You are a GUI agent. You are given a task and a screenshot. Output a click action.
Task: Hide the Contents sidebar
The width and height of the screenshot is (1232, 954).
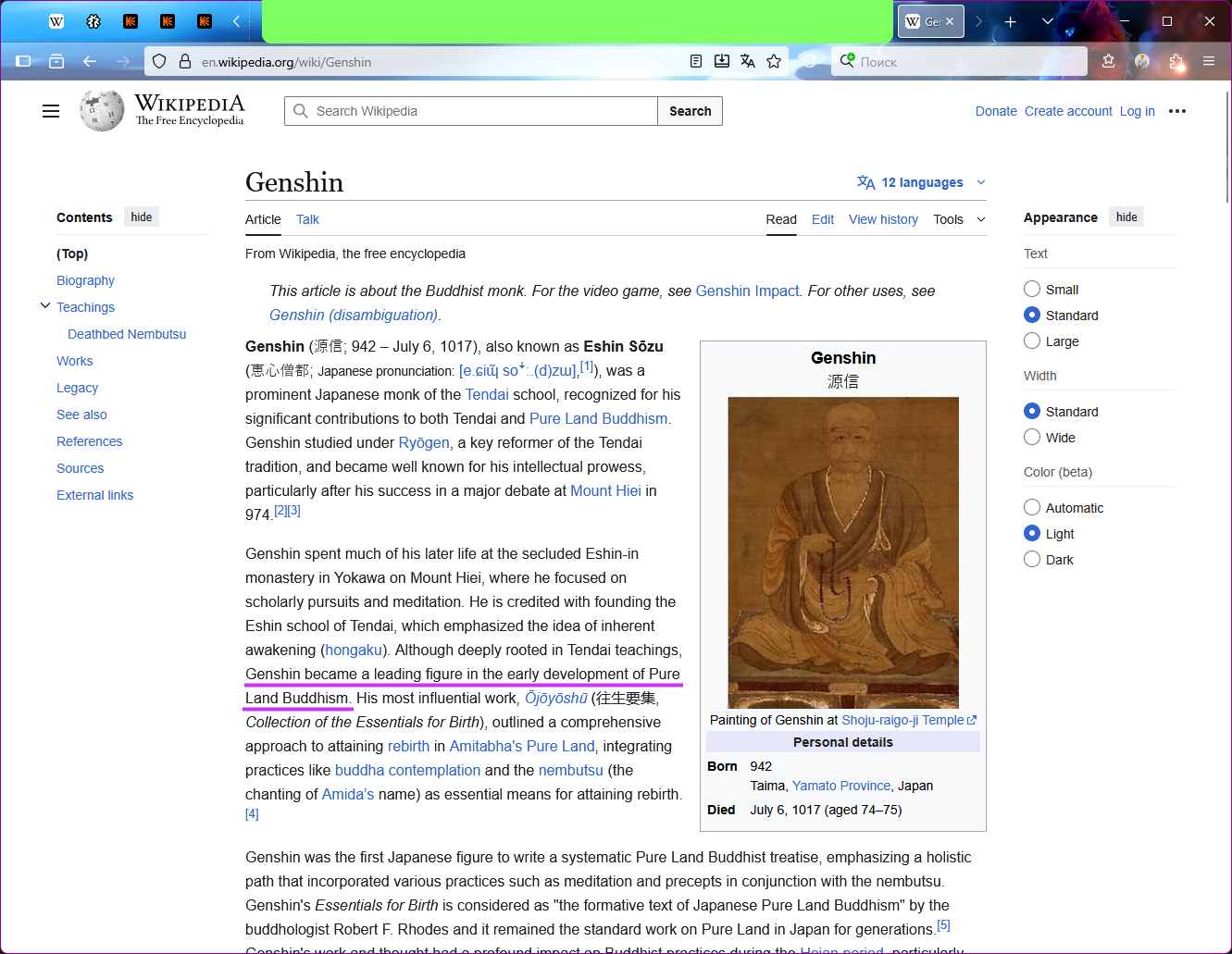(x=142, y=217)
